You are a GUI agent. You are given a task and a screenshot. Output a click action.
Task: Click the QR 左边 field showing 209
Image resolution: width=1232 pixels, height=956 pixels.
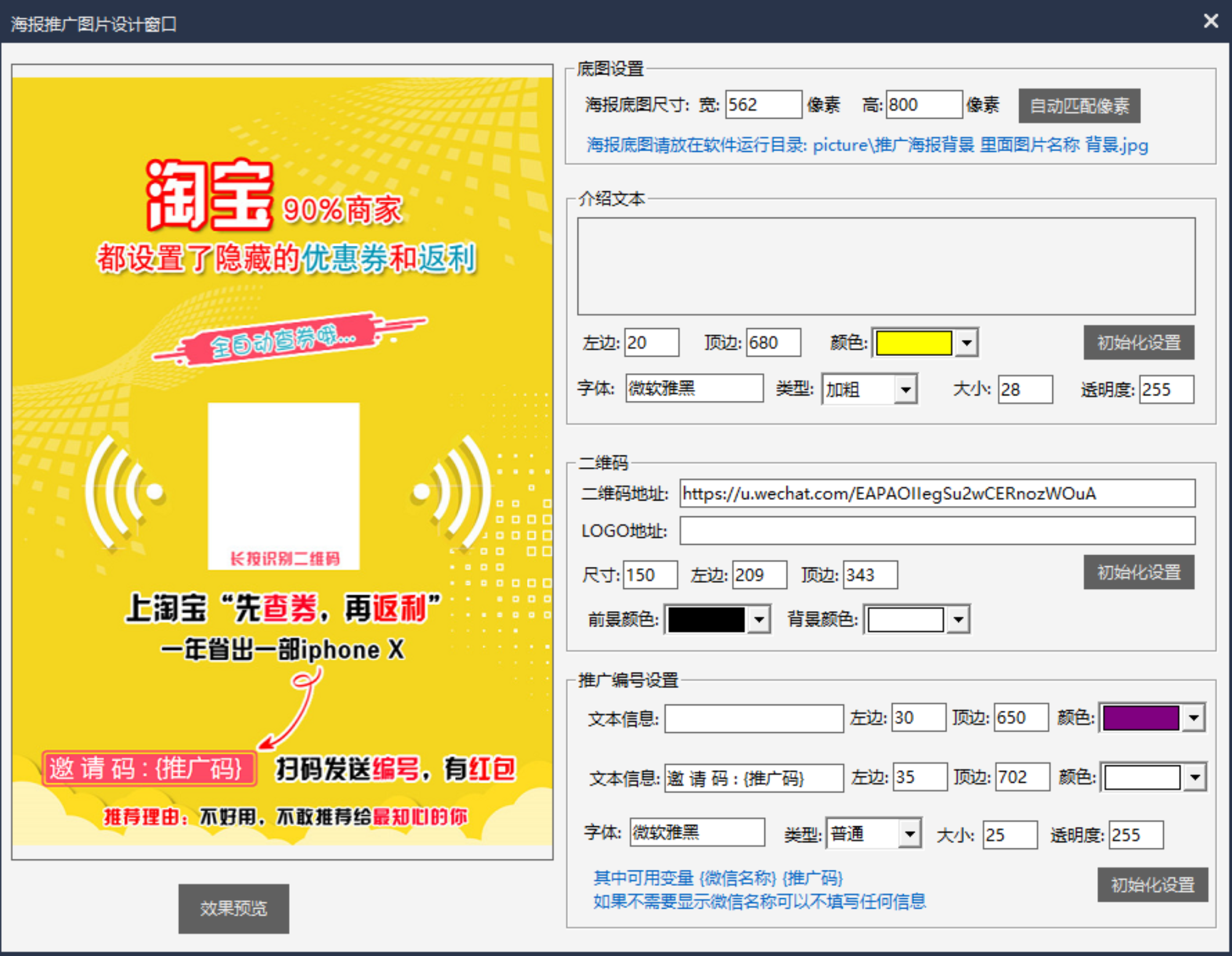(759, 575)
